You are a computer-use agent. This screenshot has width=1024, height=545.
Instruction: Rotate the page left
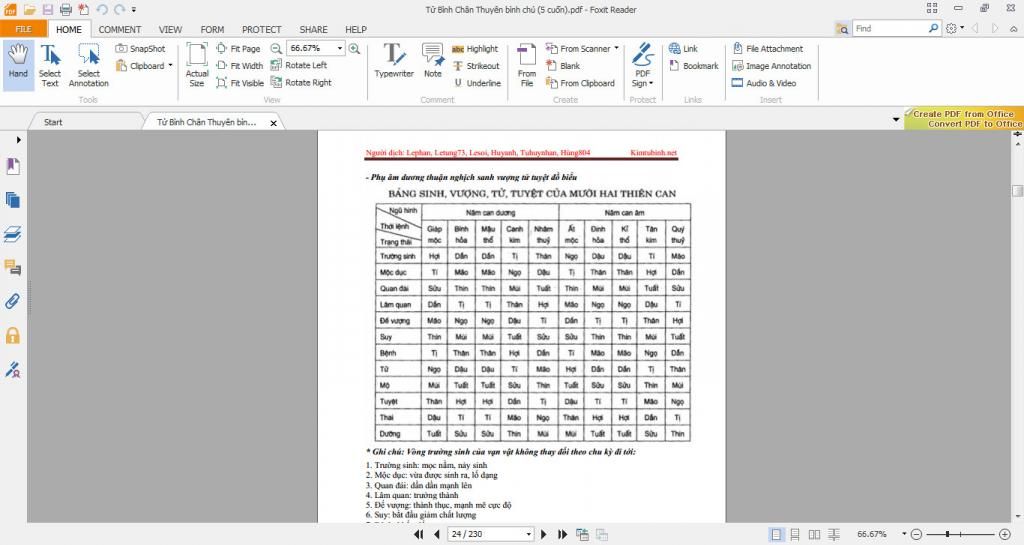[x=299, y=65]
